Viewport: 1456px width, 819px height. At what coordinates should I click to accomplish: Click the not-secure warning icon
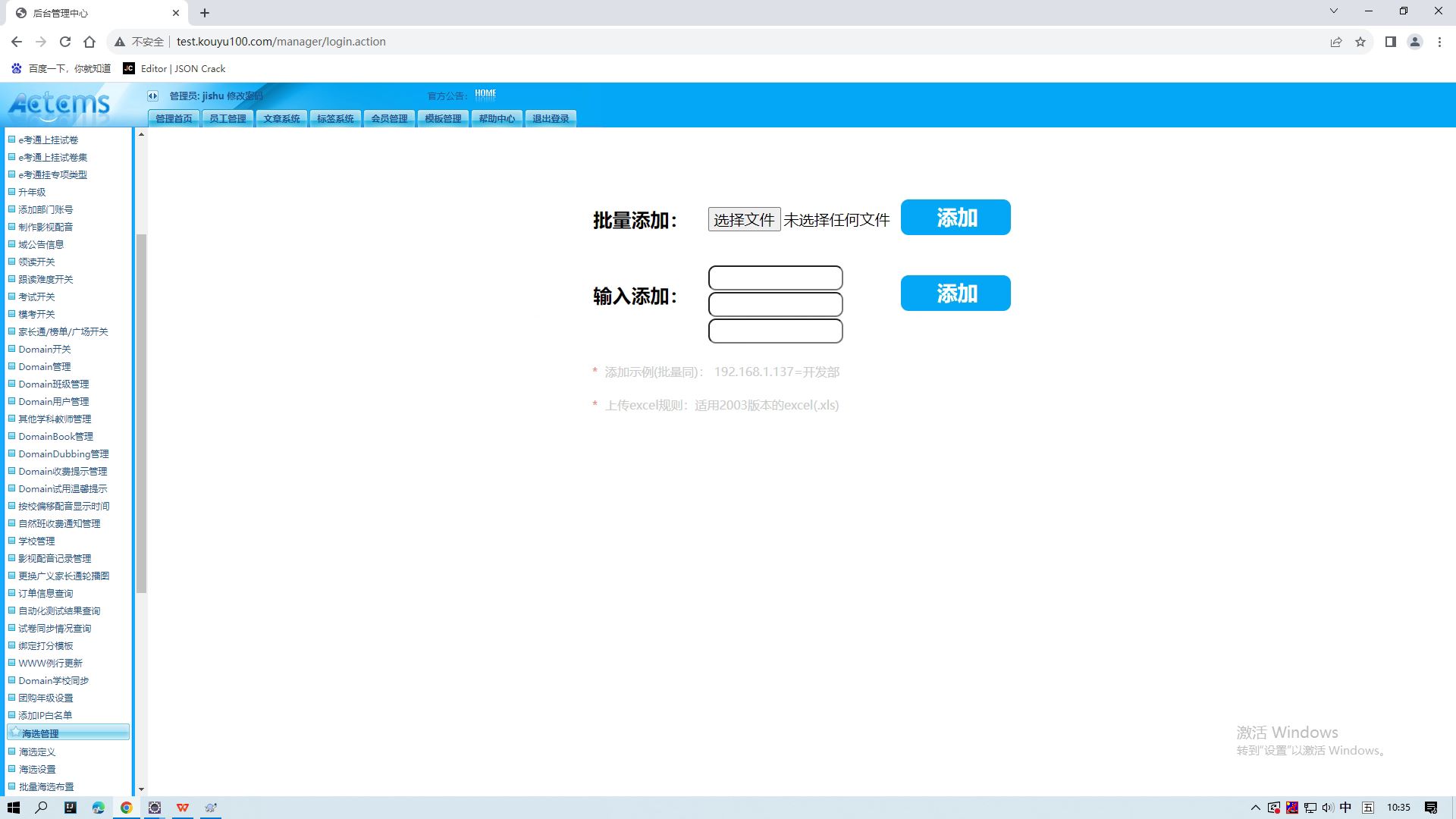(x=120, y=42)
